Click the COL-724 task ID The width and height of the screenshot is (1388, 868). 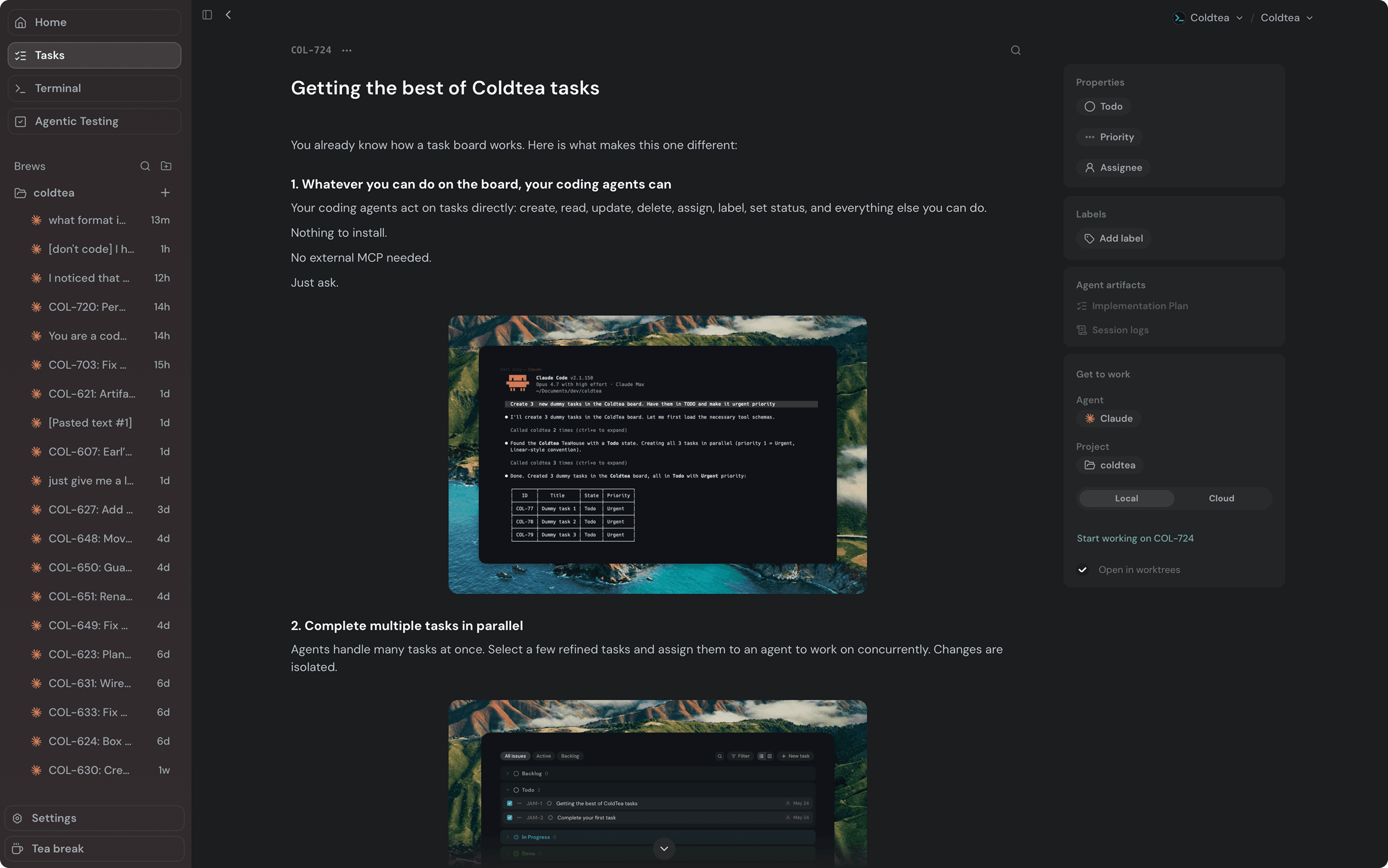pyautogui.click(x=310, y=51)
